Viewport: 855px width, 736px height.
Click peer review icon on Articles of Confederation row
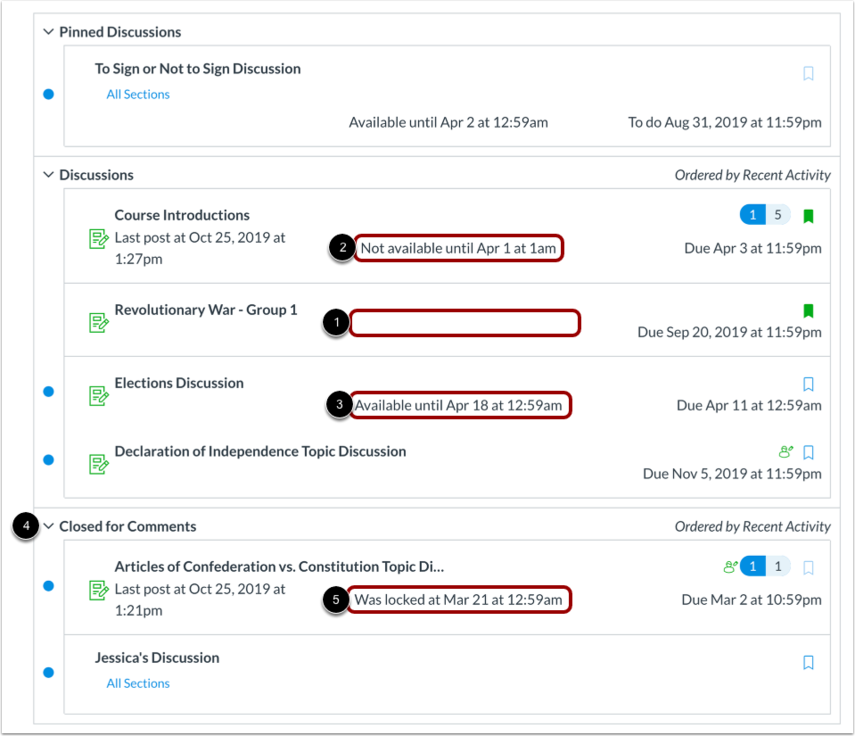tap(730, 567)
